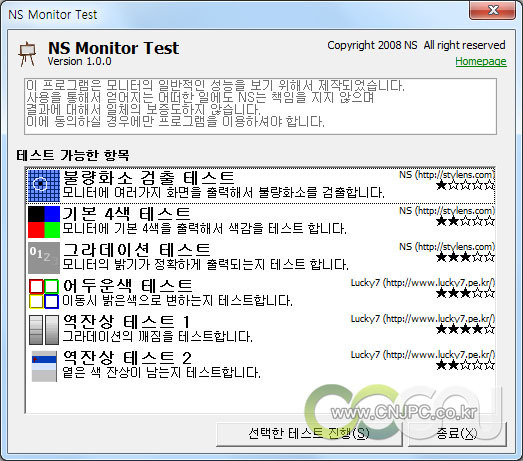Click star rating of 어두운색 테스트
The image size is (523, 461).
tap(465, 293)
